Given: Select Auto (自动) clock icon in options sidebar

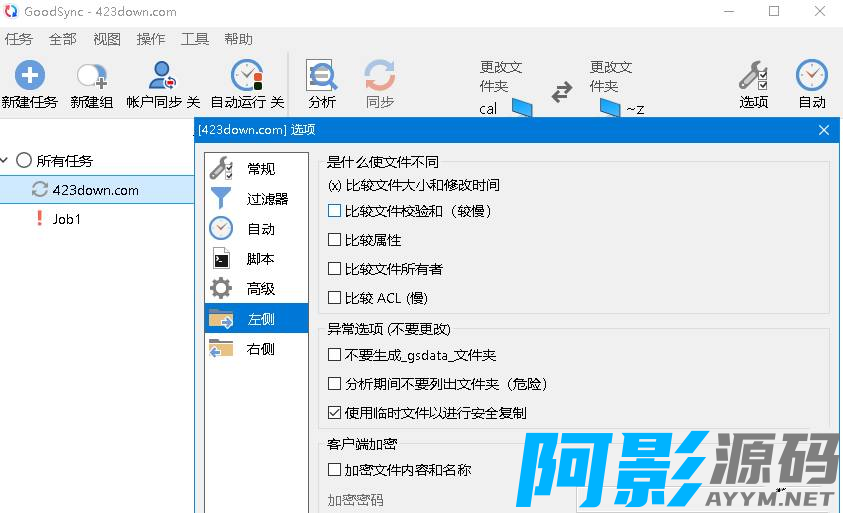Looking at the screenshot, I should click(x=221, y=229).
